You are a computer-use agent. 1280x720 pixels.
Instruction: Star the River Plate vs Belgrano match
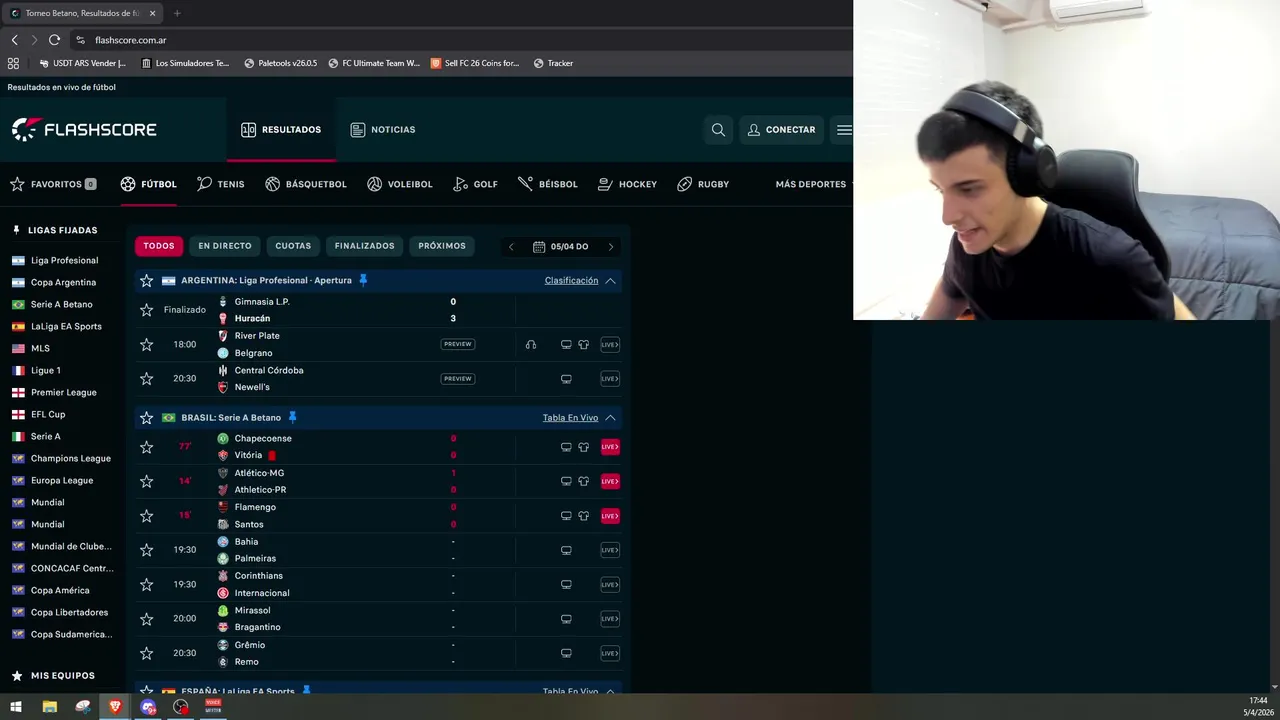(147, 344)
